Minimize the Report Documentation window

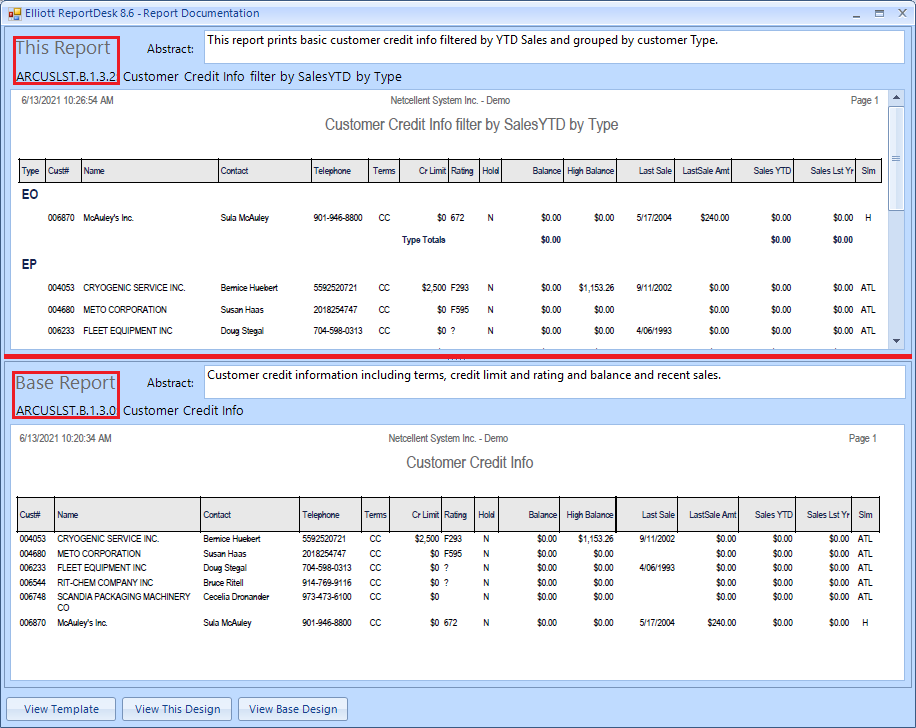tap(857, 13)
